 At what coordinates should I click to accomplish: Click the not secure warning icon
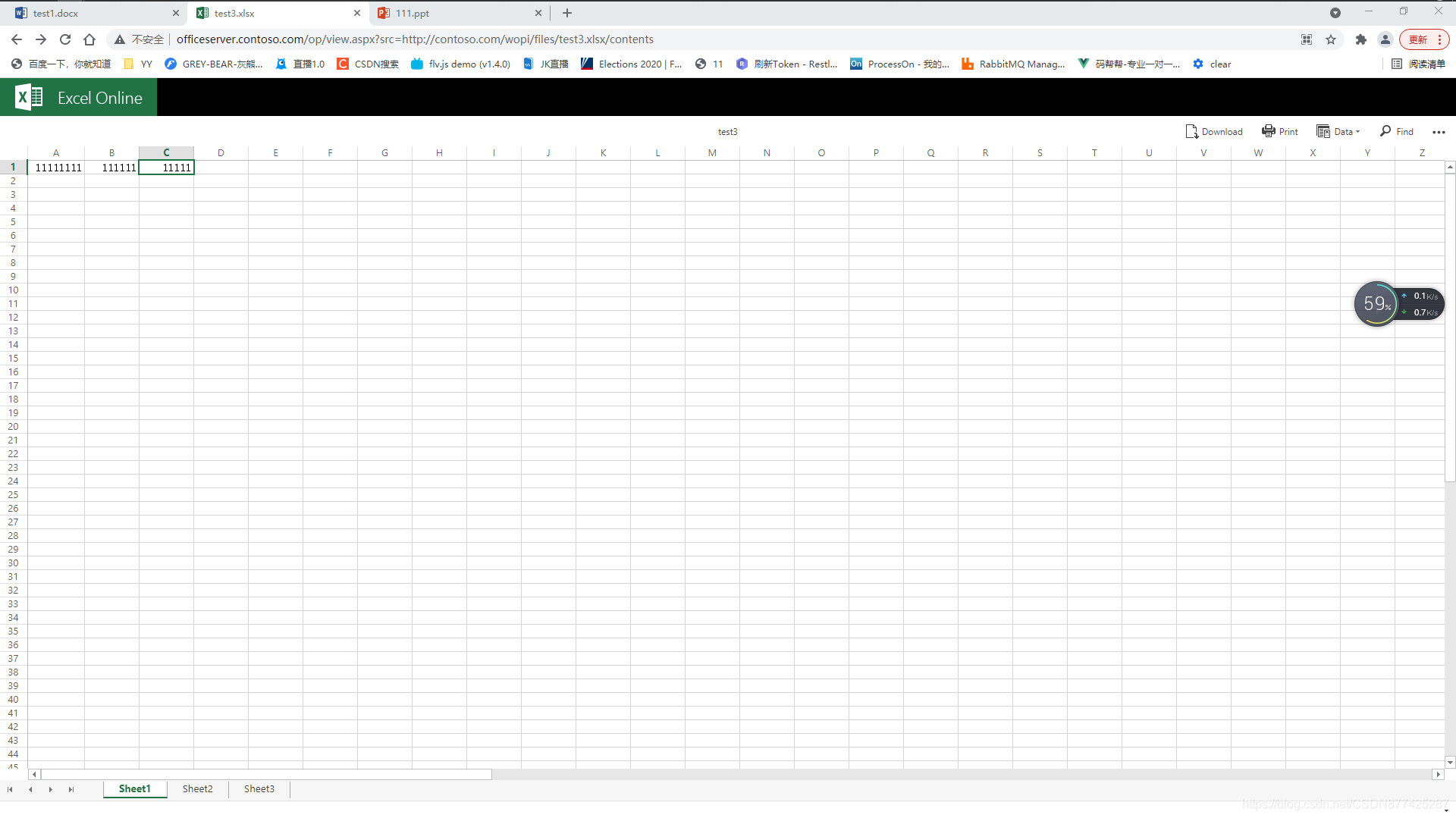[x=120, y=39]
